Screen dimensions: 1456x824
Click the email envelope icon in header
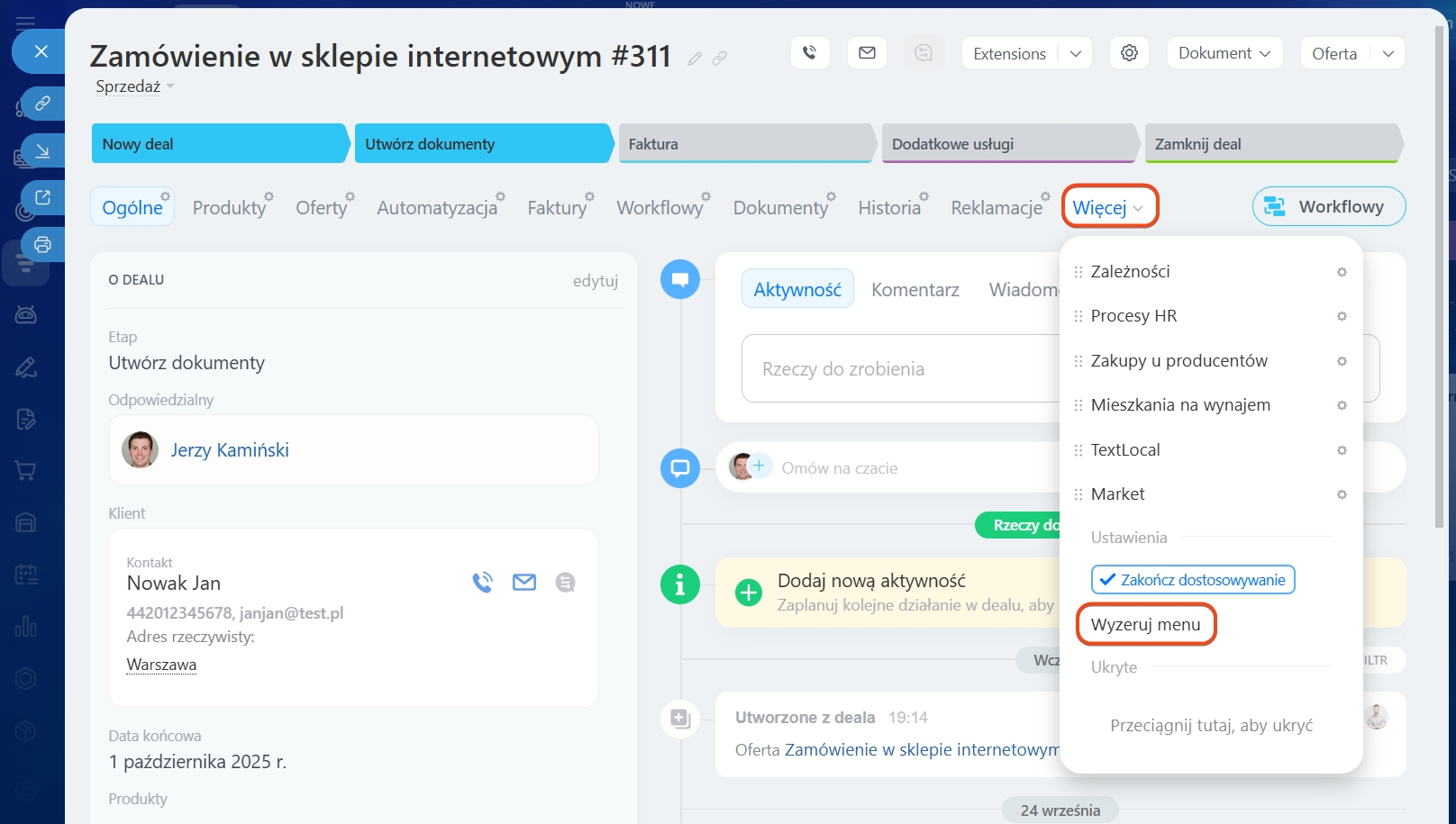point(867,53)
